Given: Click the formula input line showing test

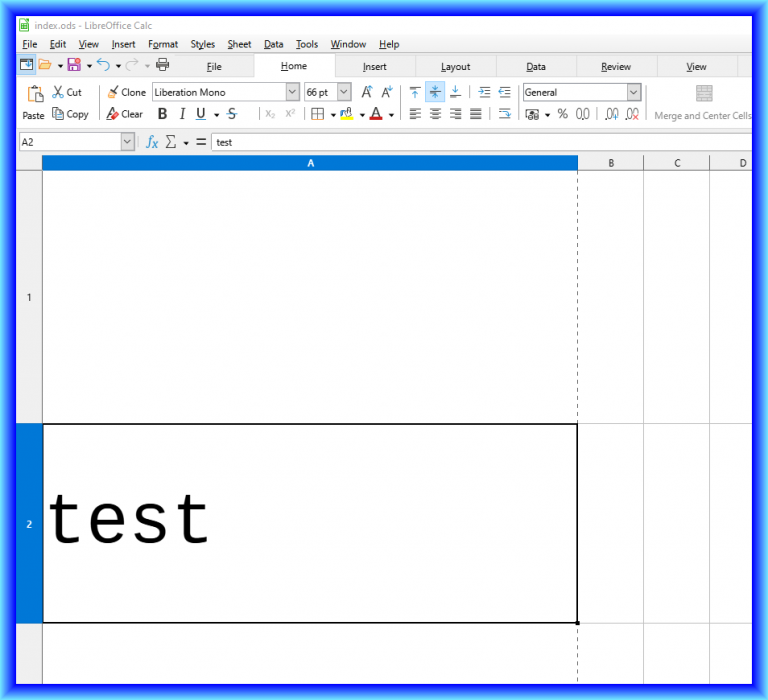Looking at the screenshot, I should click(481, 142).
